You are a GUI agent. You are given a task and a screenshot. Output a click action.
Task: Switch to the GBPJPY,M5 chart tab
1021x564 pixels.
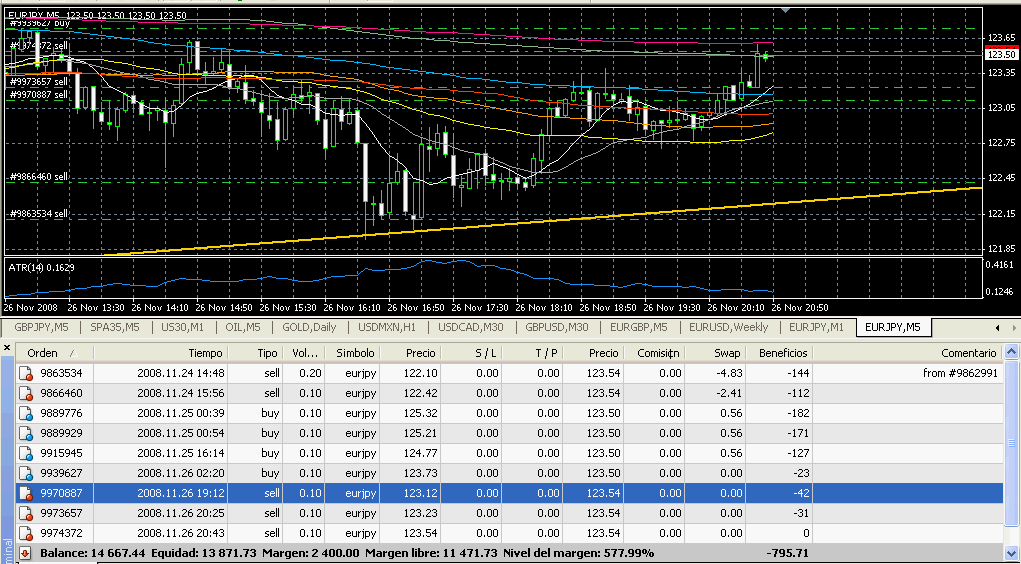coord(40,327)
